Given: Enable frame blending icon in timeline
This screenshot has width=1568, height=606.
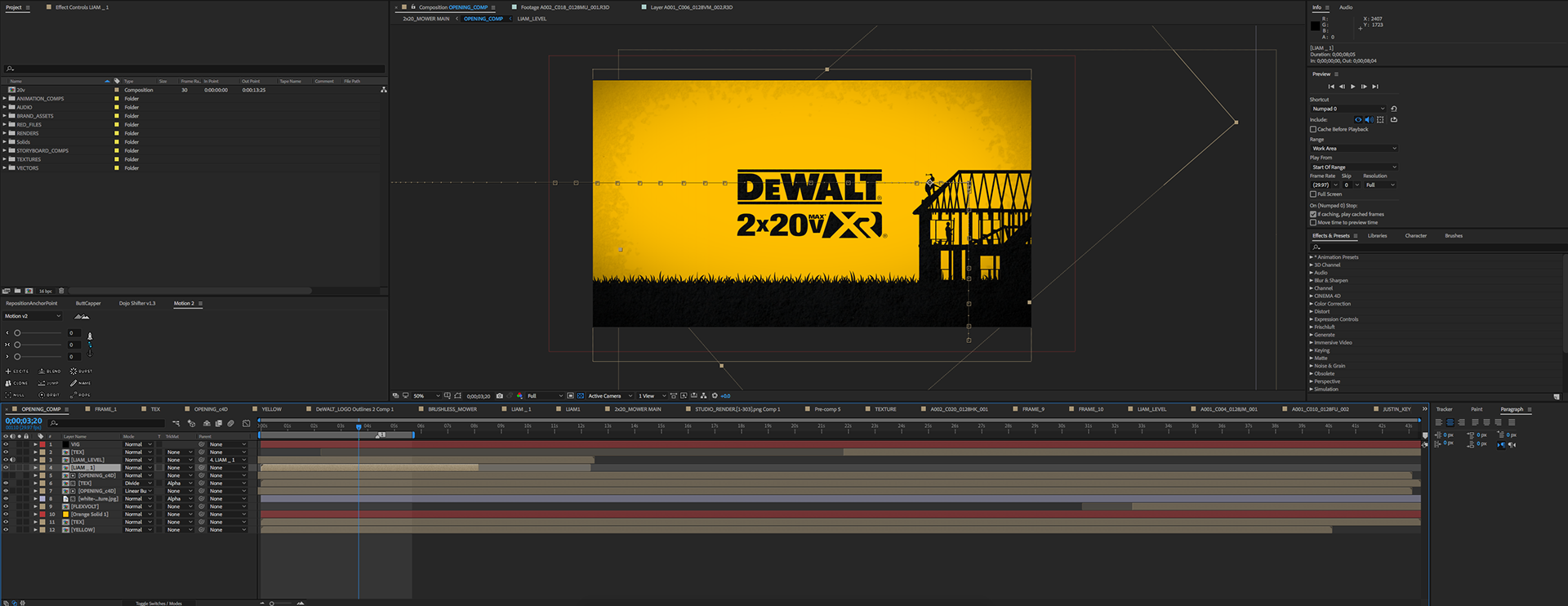Looking at the screenshot, I should (219, 423).
